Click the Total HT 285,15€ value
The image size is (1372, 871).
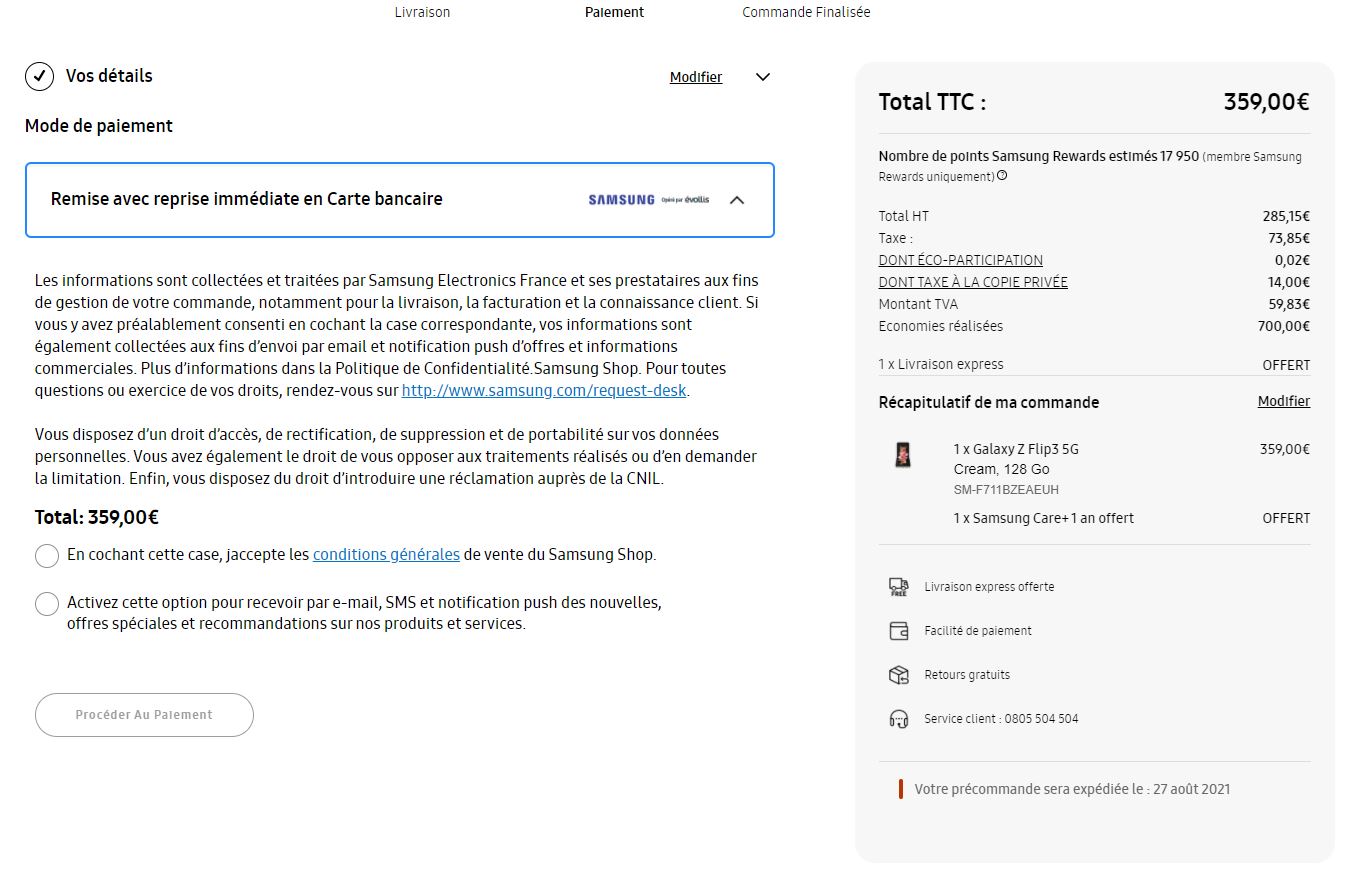tap(1286, 216)
